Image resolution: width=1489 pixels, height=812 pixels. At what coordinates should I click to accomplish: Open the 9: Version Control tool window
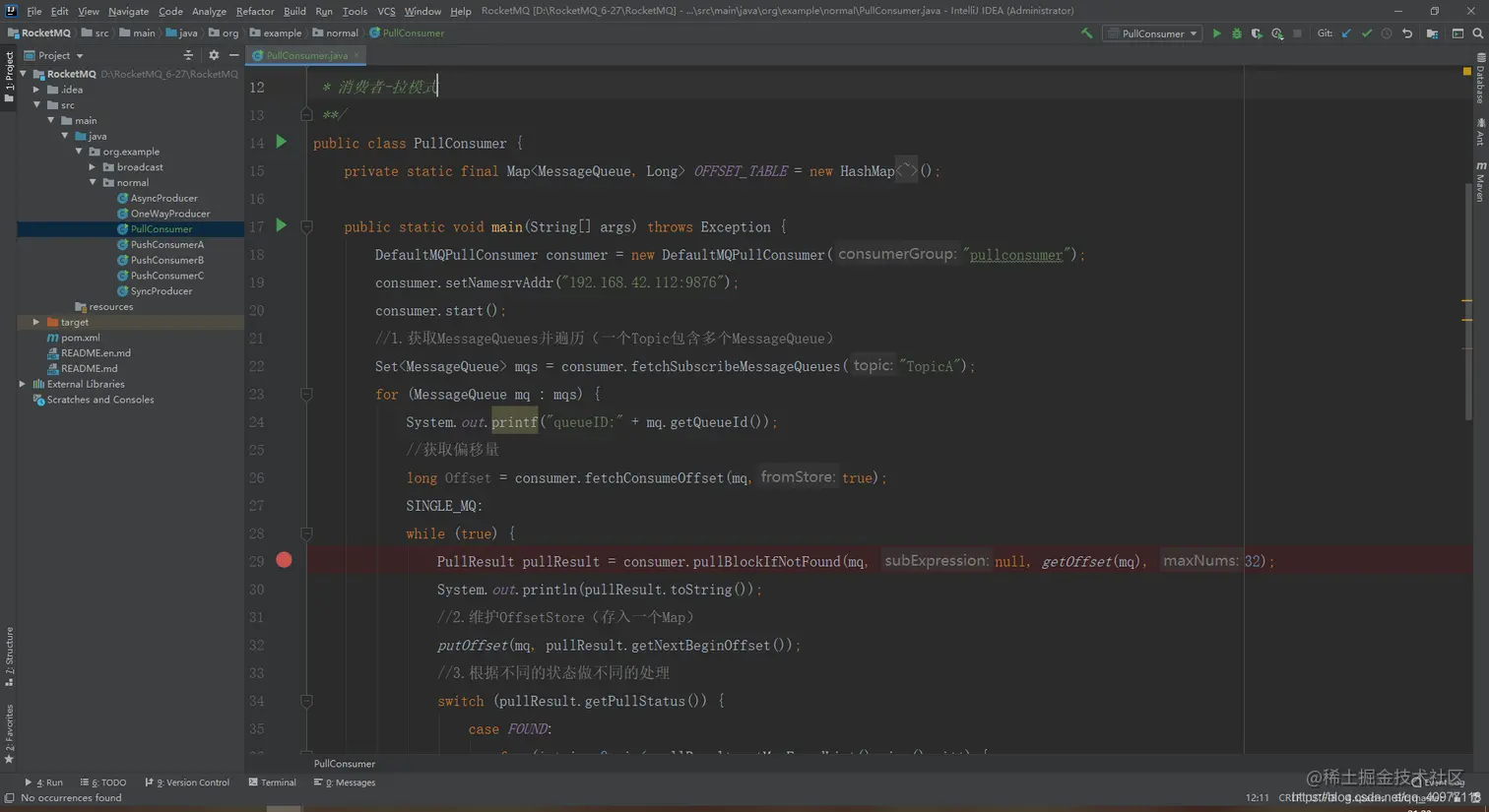(187, 782)
